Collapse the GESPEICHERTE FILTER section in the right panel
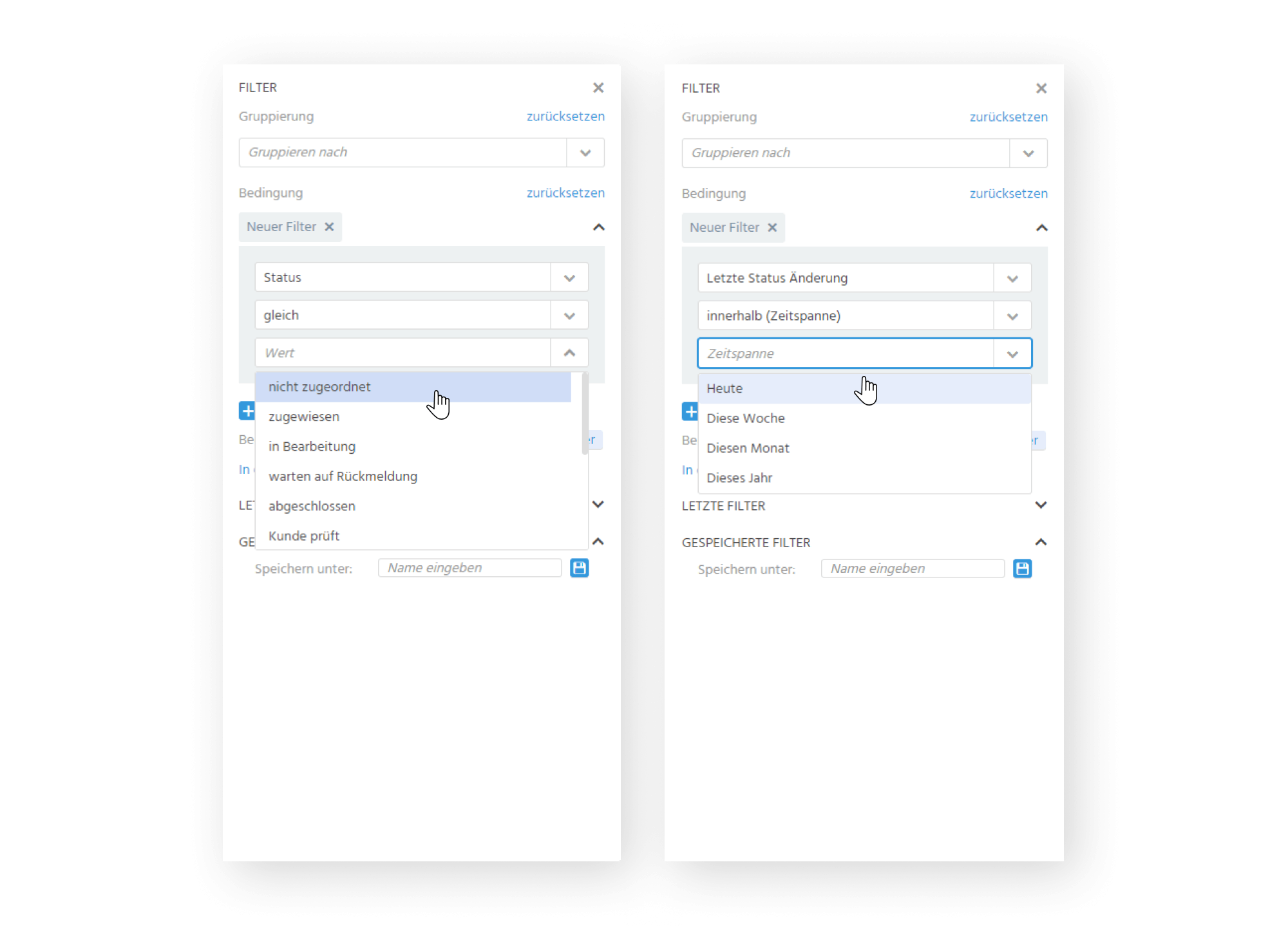Viewport: 1288px width, 927px height. (x=1041, y=542)
